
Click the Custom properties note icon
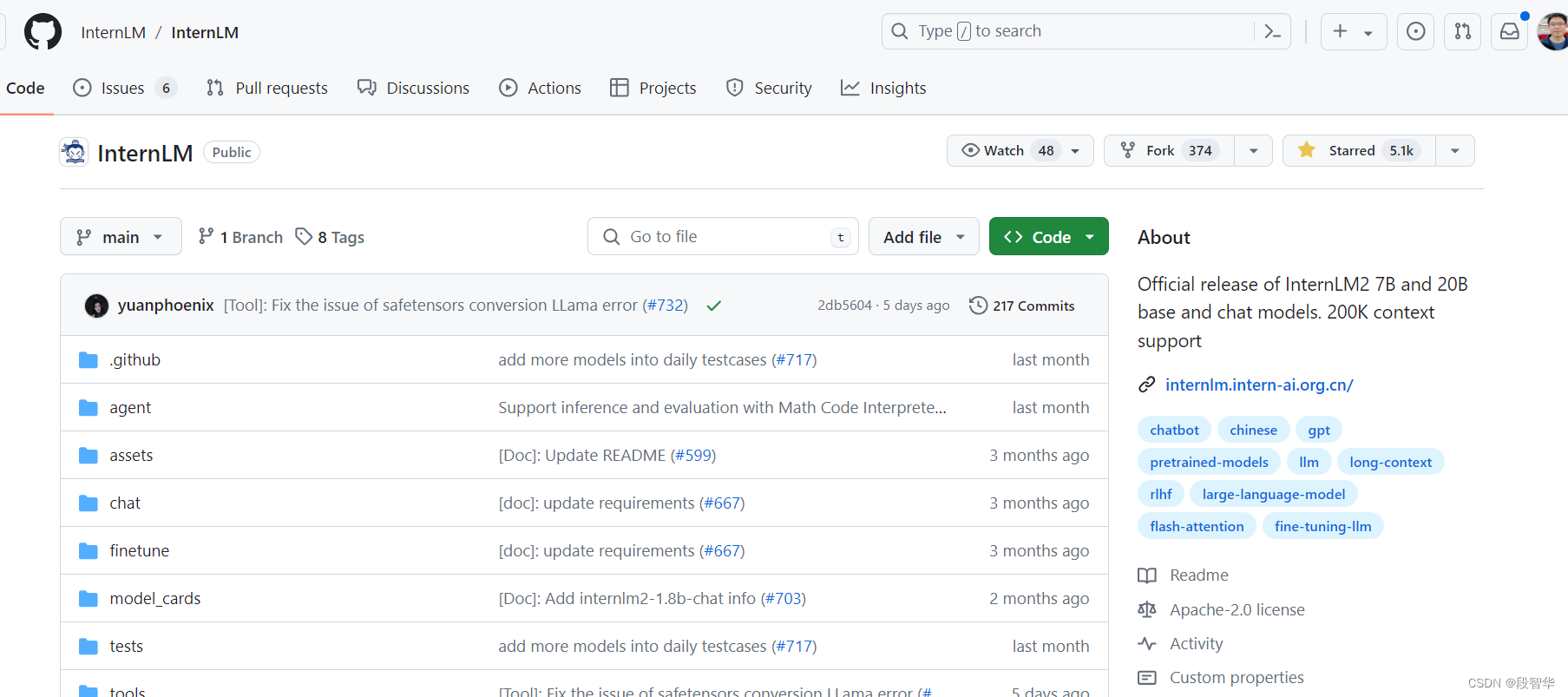click(1147, 678)
